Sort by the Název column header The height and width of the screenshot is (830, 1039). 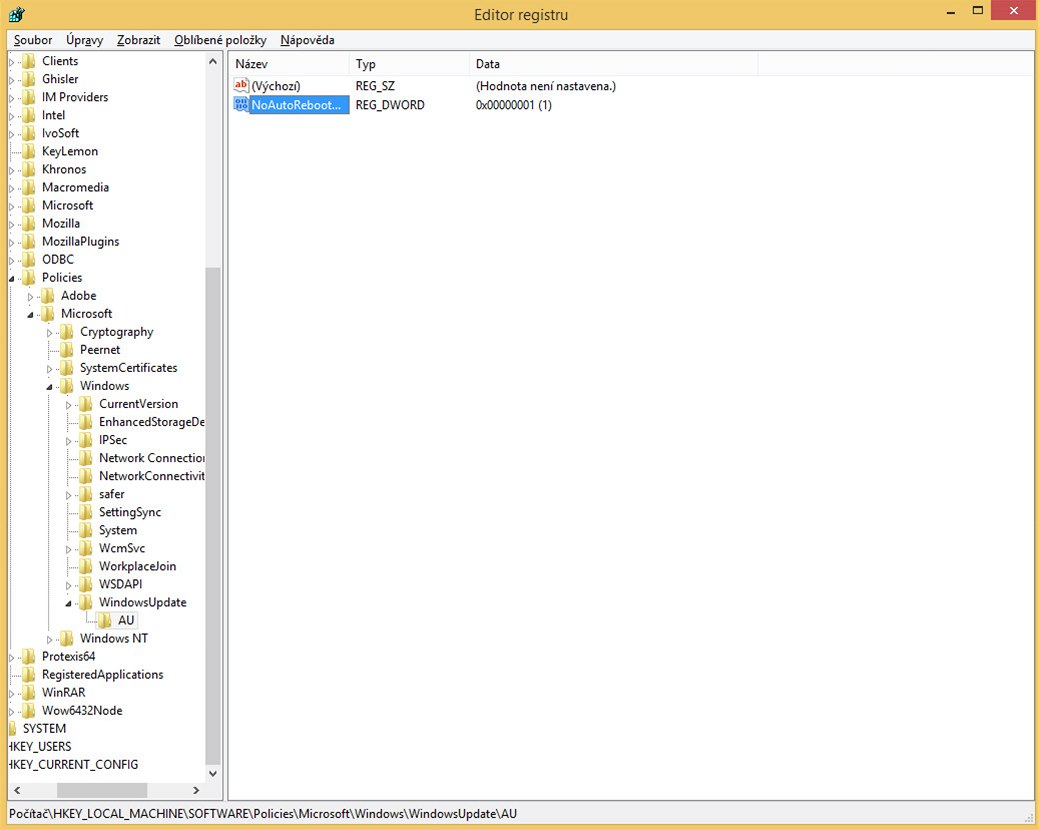click(x=290, y=64)
